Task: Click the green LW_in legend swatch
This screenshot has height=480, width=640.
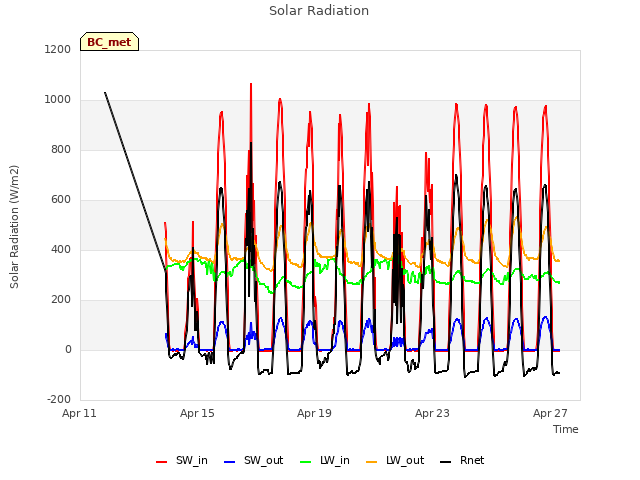Action: pos(306,462)
